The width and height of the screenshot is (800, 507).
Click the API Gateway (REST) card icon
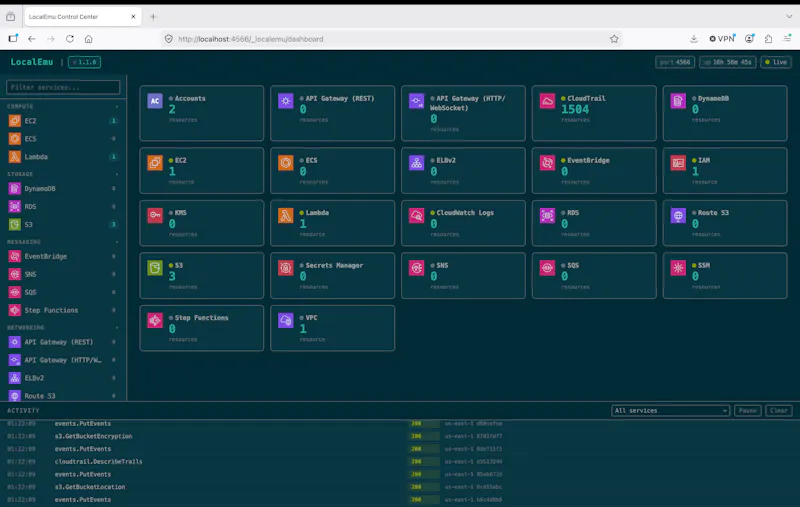pyautogui.click(x=286, y=100)
